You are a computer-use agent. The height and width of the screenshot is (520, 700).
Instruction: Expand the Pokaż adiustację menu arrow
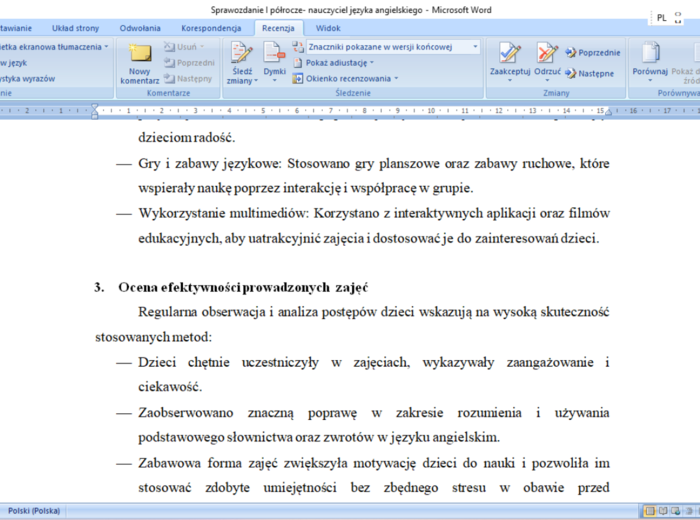(x=372, y=63)
